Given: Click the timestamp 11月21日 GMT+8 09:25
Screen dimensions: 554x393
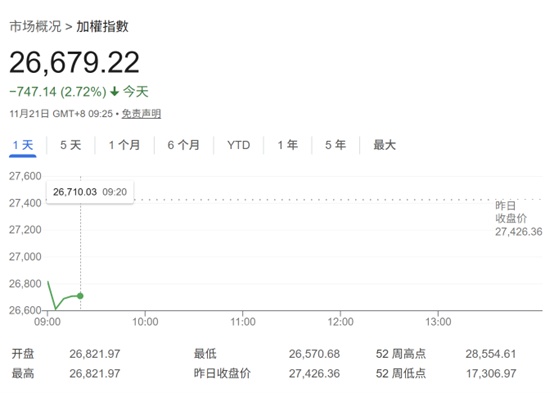Looking at the screenshot, I should pyautogui.click(x=61, y=113).
